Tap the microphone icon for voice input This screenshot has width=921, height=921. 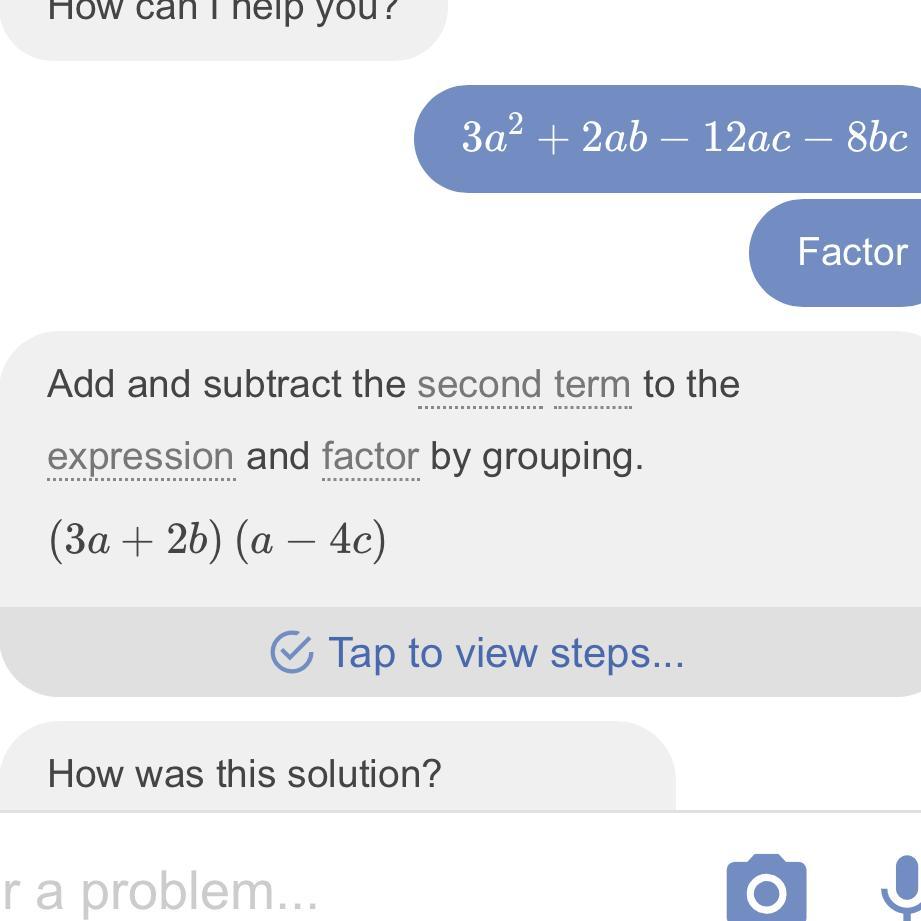pos(902,888)
